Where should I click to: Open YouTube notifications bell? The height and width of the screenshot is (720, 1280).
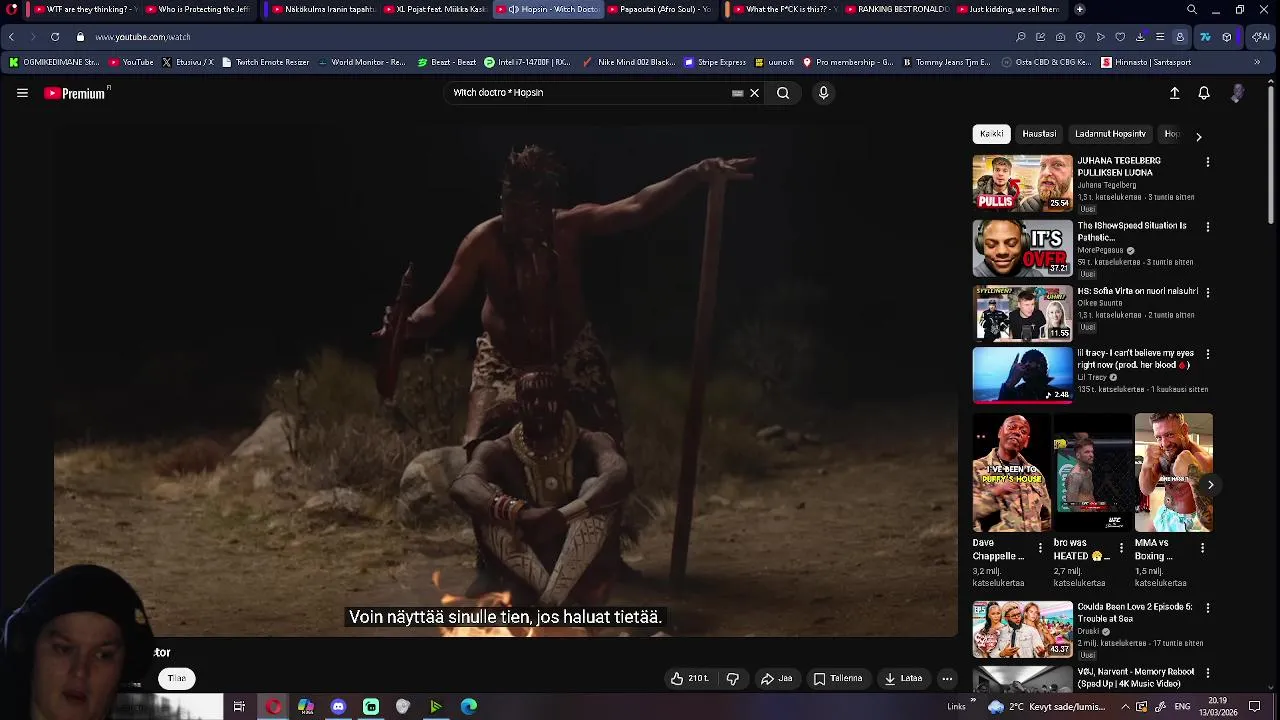click(1204, 93)
